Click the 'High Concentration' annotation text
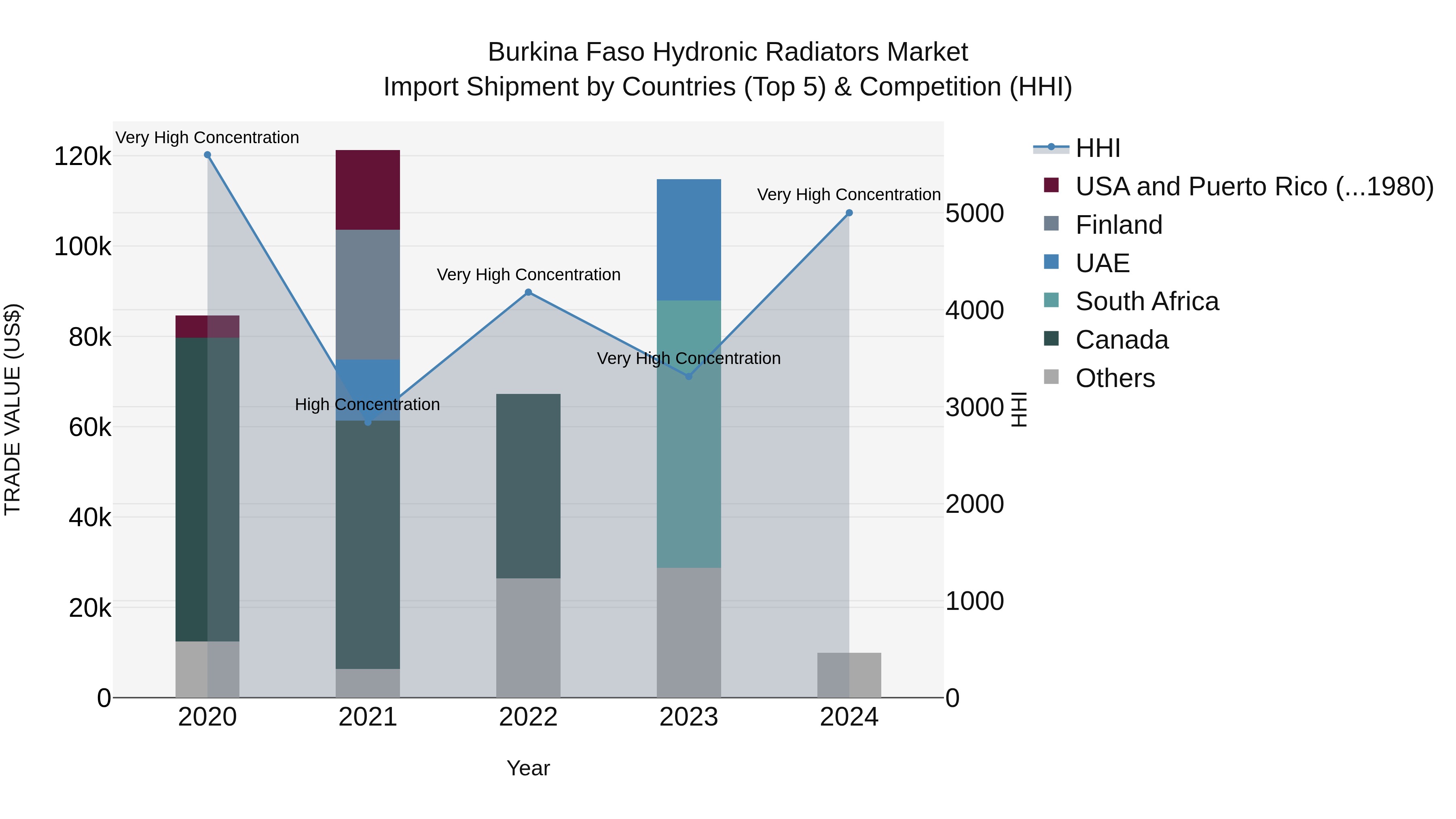The width and height of the screenshot is (1456, 819). point(367,405)
